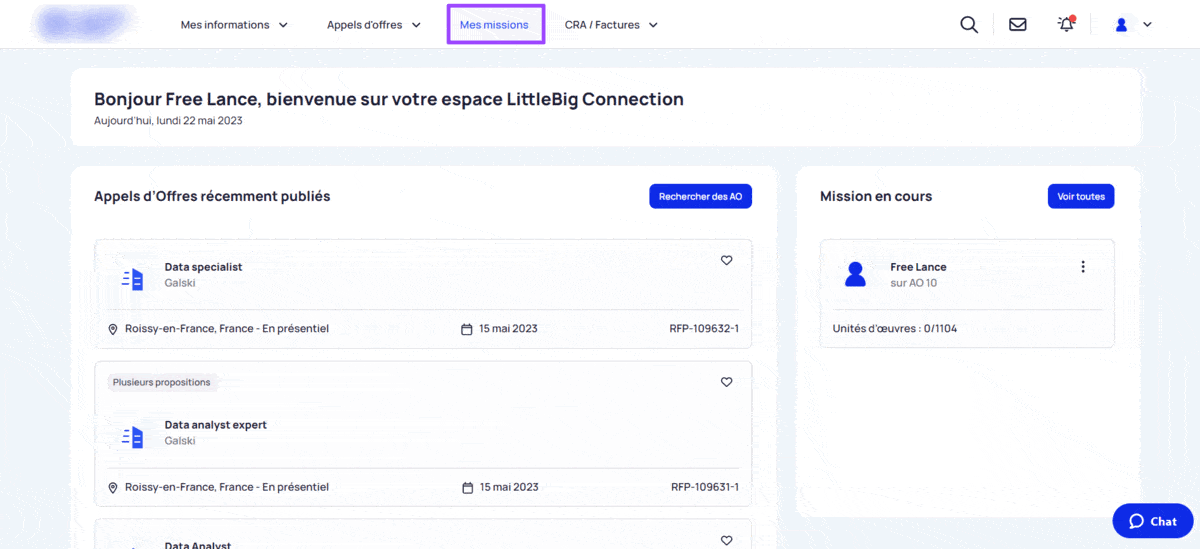This screenshot has height=549, width=1200.
Task: Click Roissy-en-France location on Data specialist
Action: click(x=227, y=329)
